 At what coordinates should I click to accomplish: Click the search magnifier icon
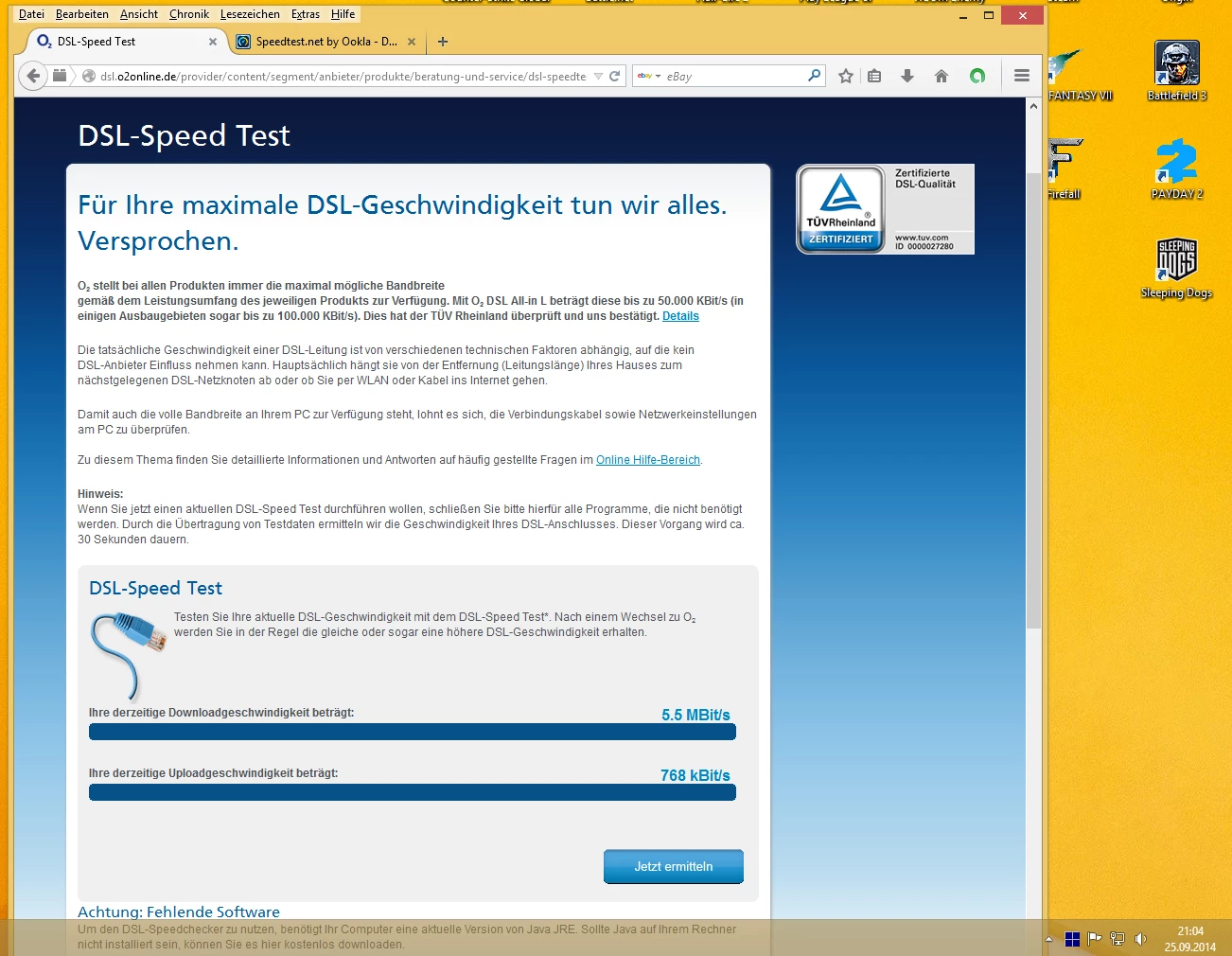point(815,76)
